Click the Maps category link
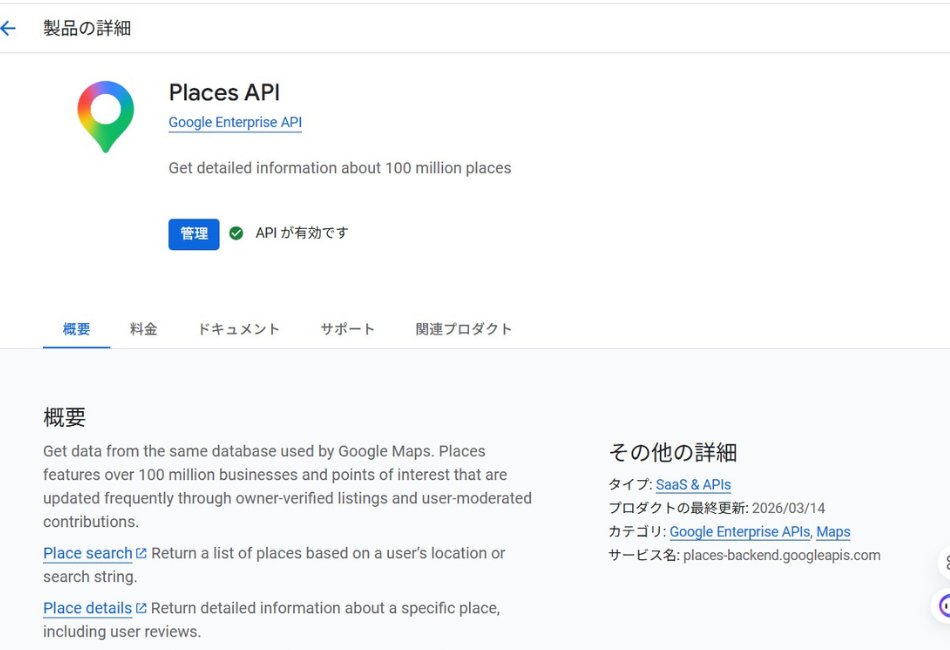The height and width of the screenshot is (650, 950). [833, 532]
